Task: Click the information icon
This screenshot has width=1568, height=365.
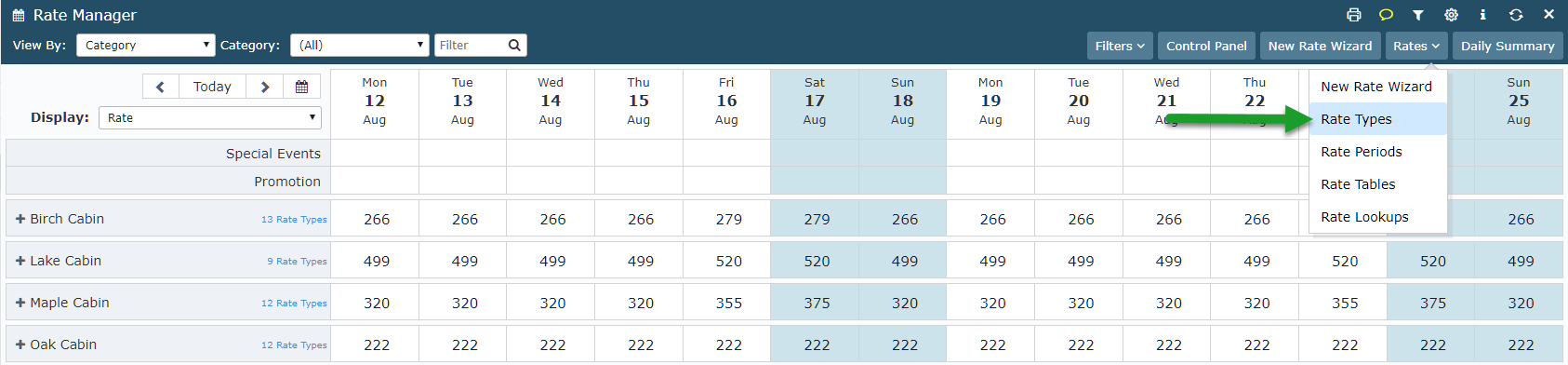Action: click(x=1482, y=15)
